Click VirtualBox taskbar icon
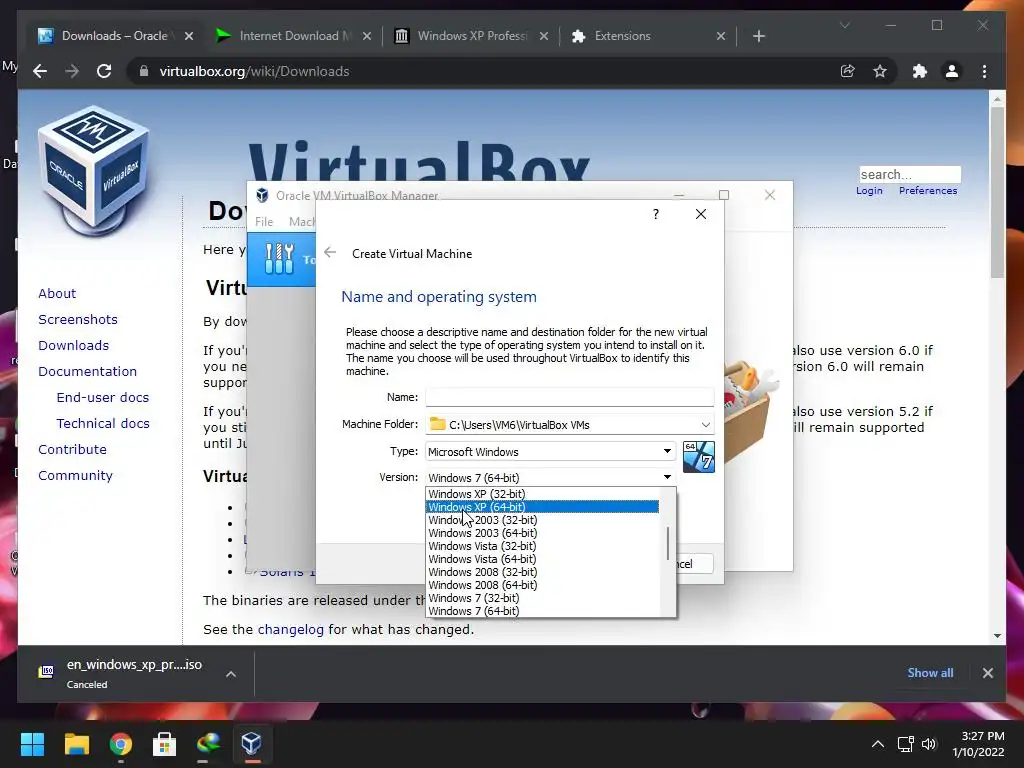 [x=252, y=744]
